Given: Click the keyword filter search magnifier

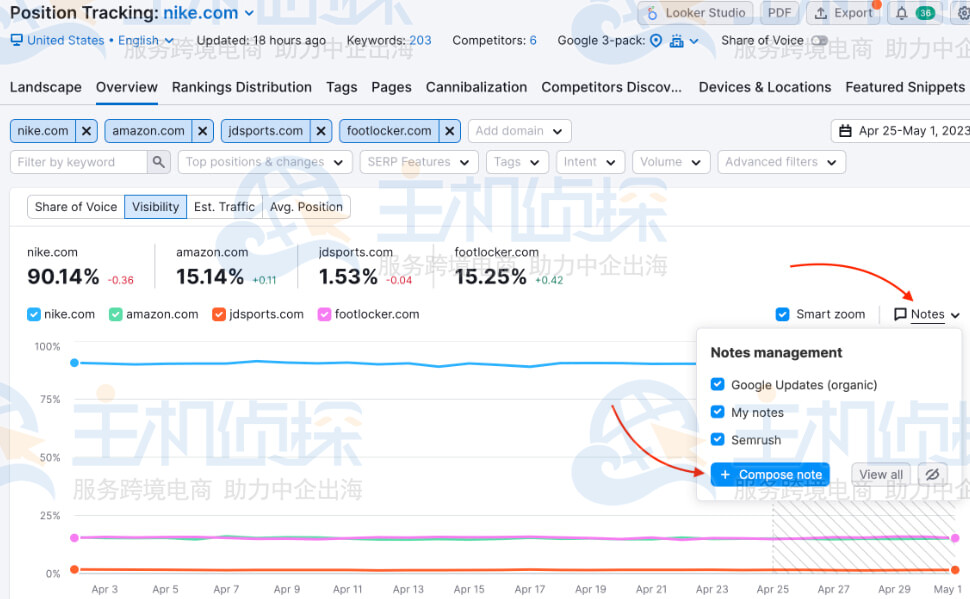Looking at the screenshot, I should click(x=160, y=161).
